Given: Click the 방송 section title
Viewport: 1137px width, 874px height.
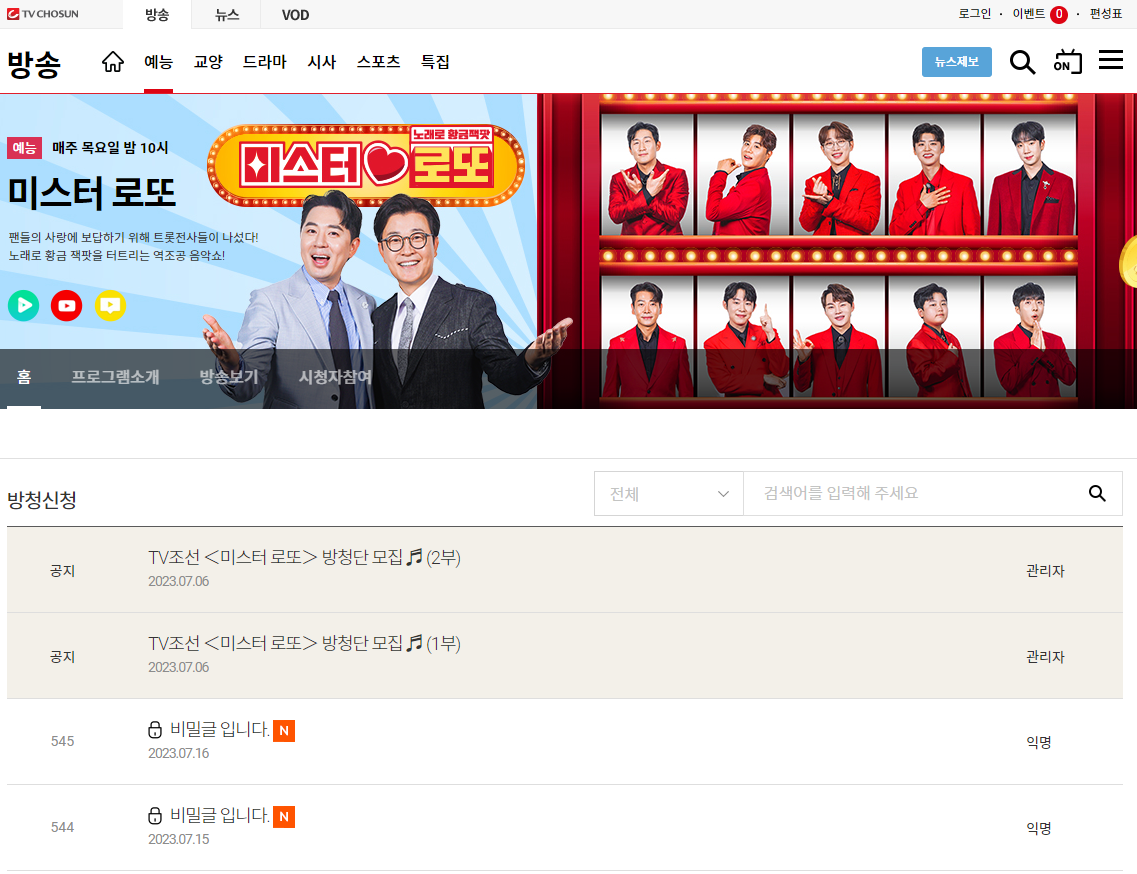Looking at the screenshot, I should pos(34,64).
